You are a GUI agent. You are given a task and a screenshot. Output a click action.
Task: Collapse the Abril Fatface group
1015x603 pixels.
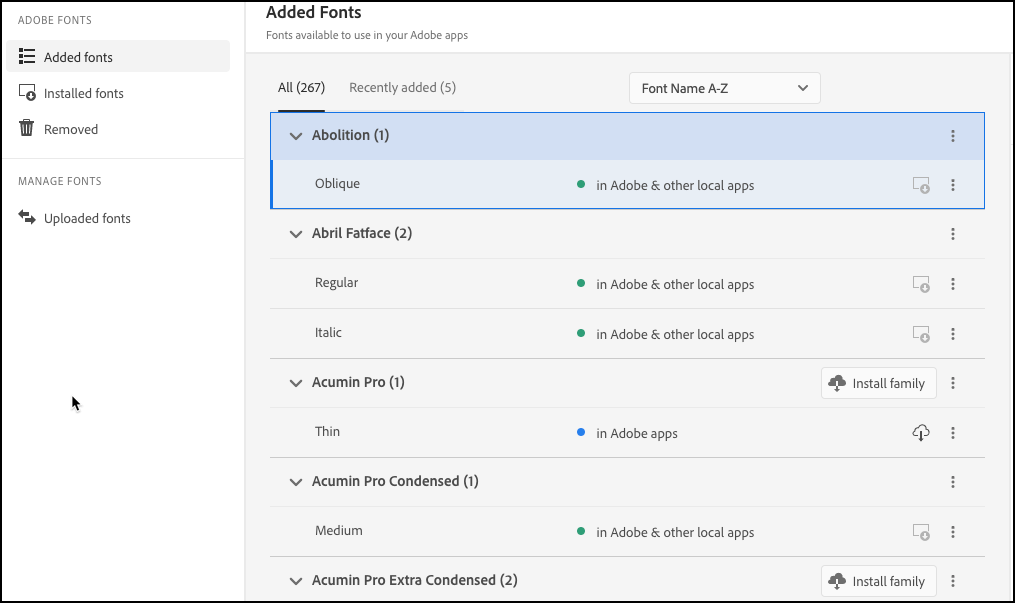[295, 233]
